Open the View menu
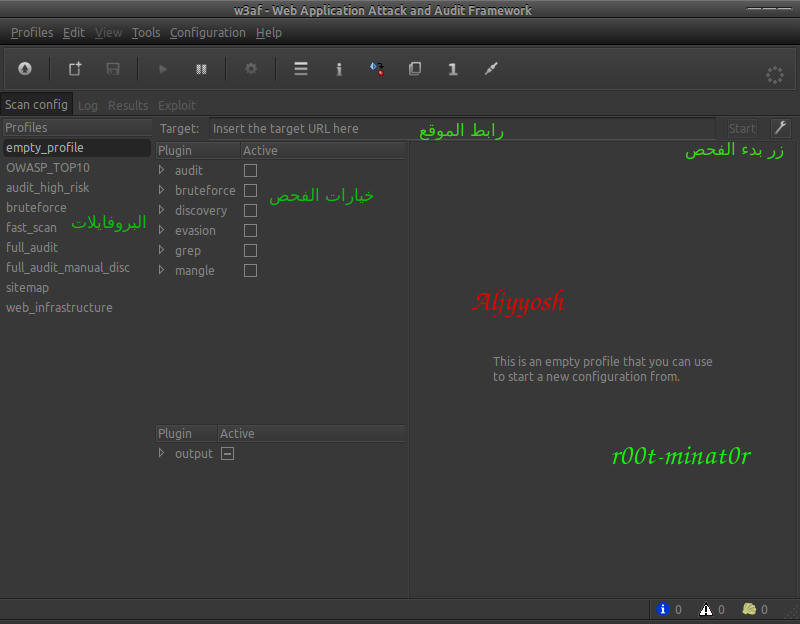The image size is (800, 624). coord(108,33)
